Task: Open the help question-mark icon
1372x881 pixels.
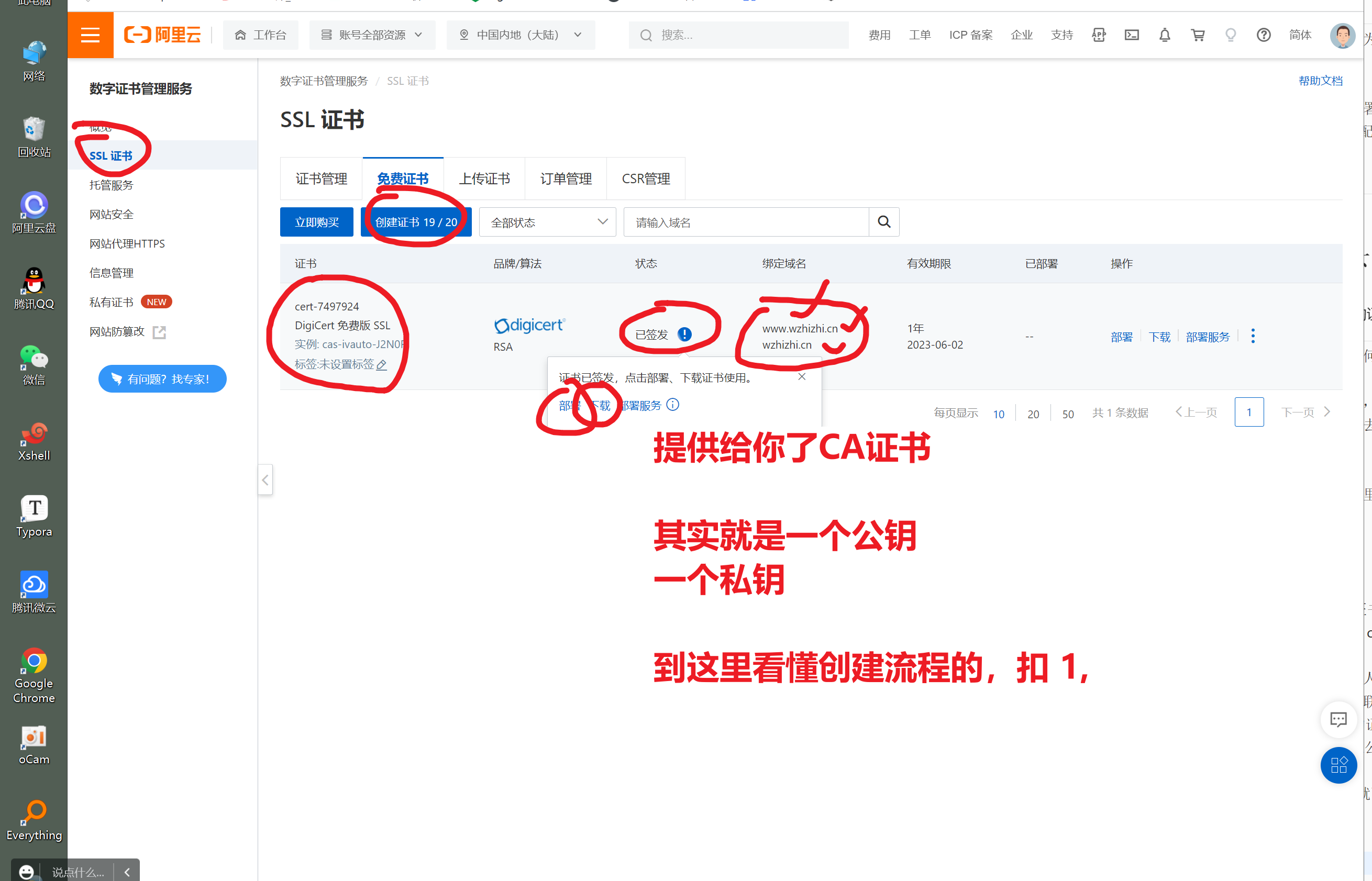Action: (1263, 35)
